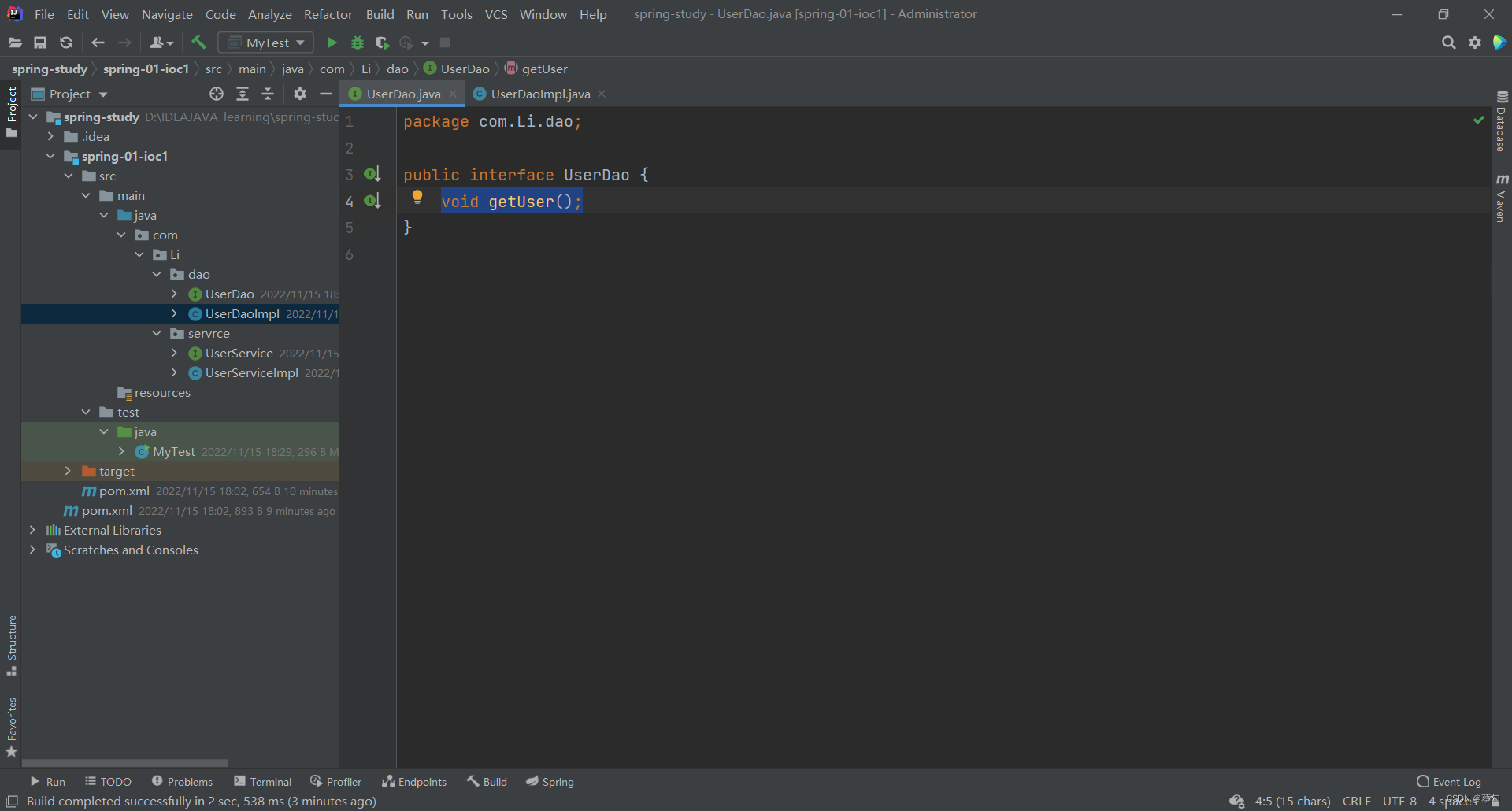Select MyTest class in project tree
1512x811 pixels.
(174, 451)
